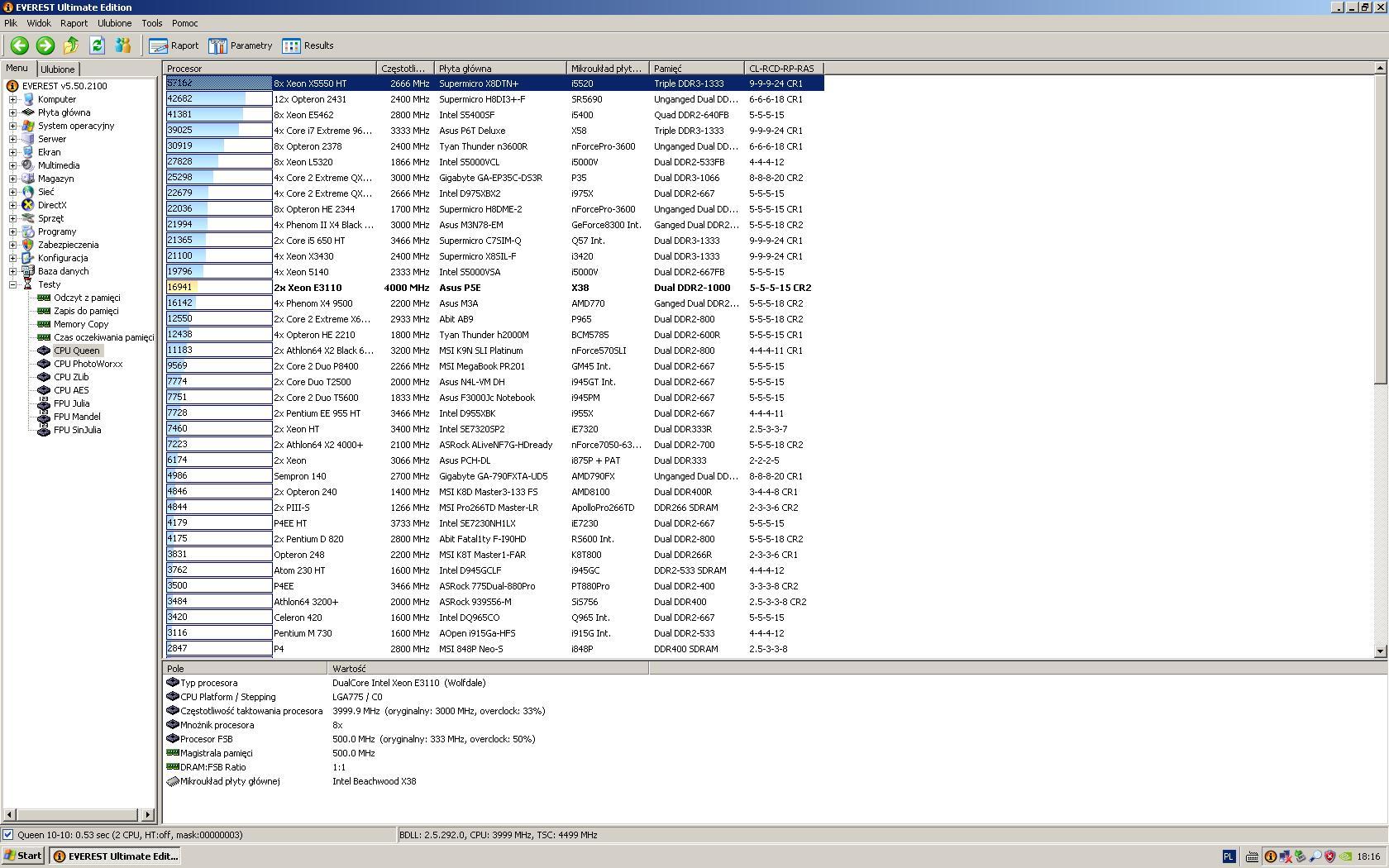This screenshot has height=868, width=1389.
Task: Select the 8x Xeon X5550 HT result row
Action: [x=310, y=83]
